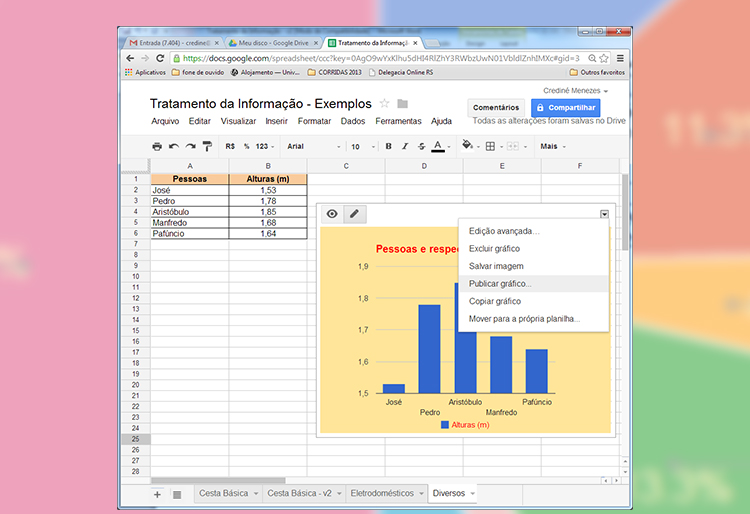Toggle italic formatting
Image resolution: width=750 pixels, height=514 pixels.
[x=405, y=146]
